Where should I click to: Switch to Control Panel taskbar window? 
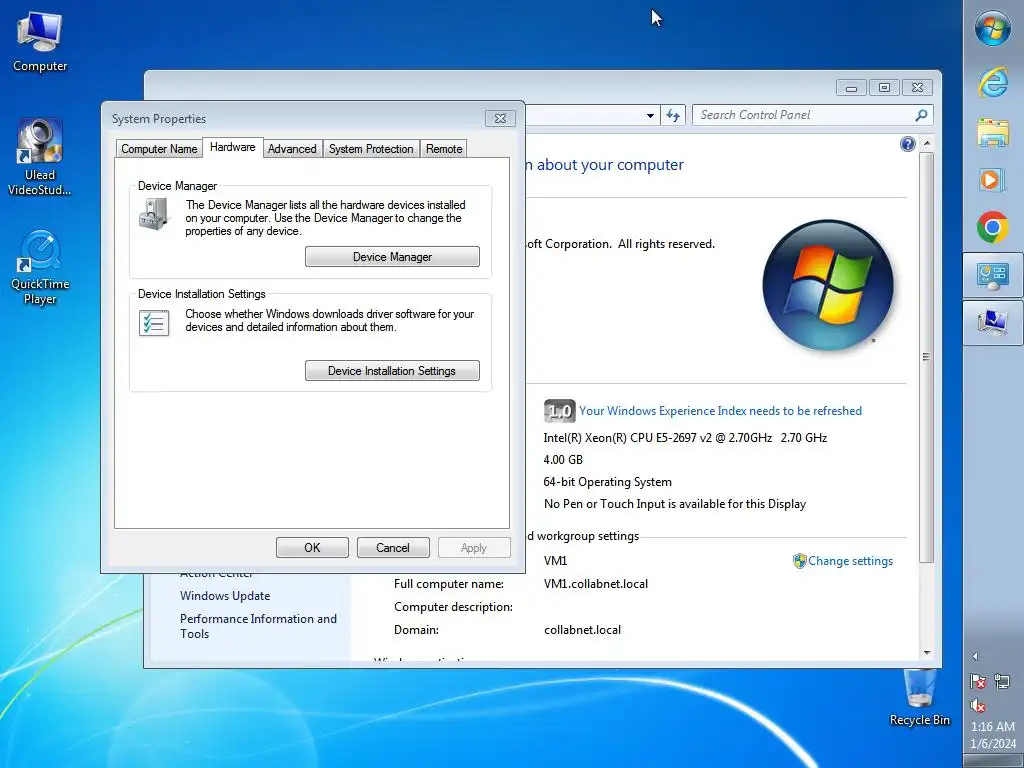993,276
